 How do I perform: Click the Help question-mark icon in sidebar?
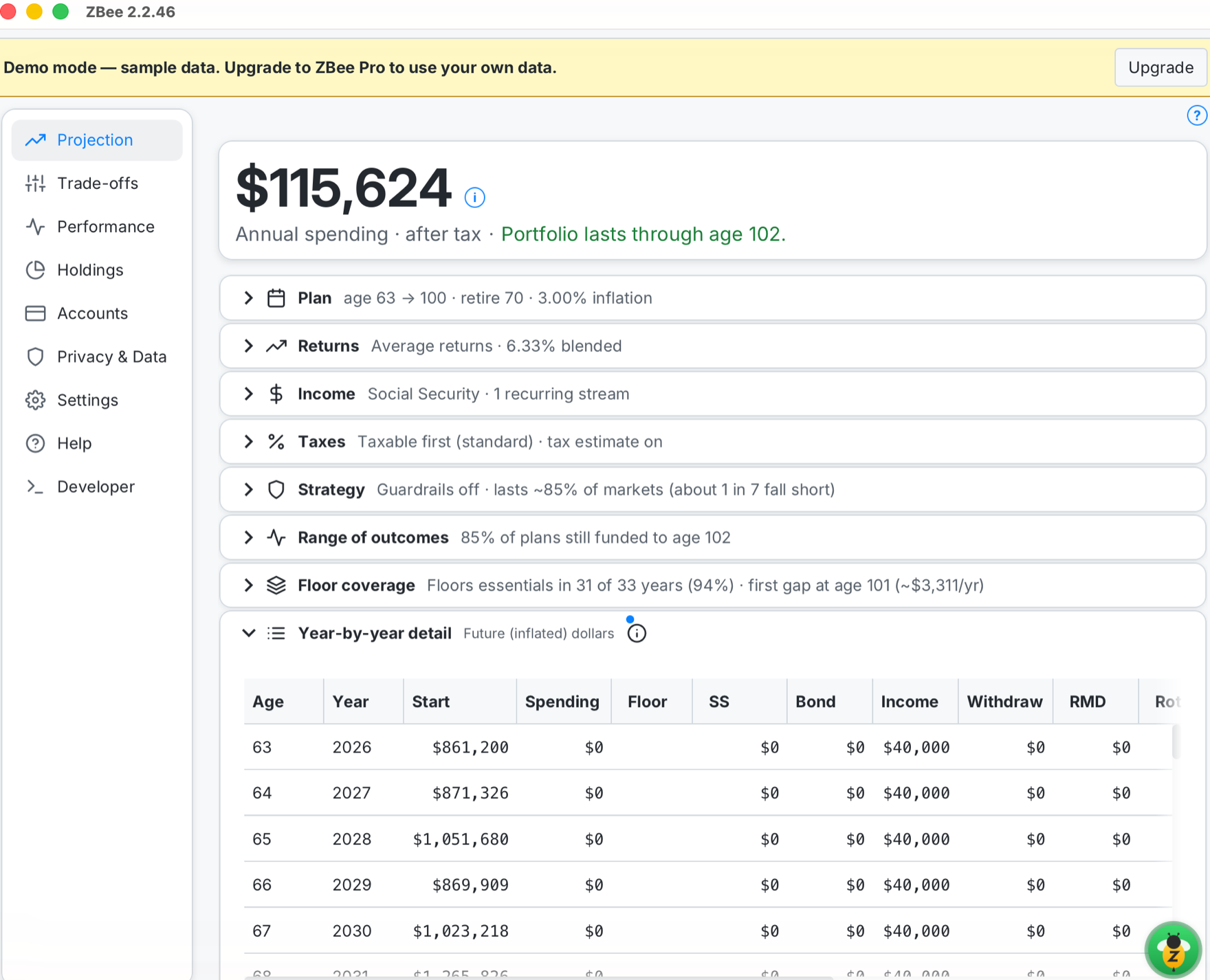tap(35, 443)
